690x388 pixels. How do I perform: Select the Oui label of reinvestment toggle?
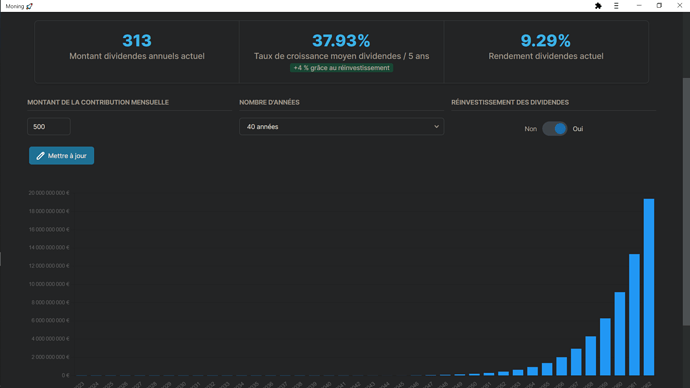[x=578, y=129]
